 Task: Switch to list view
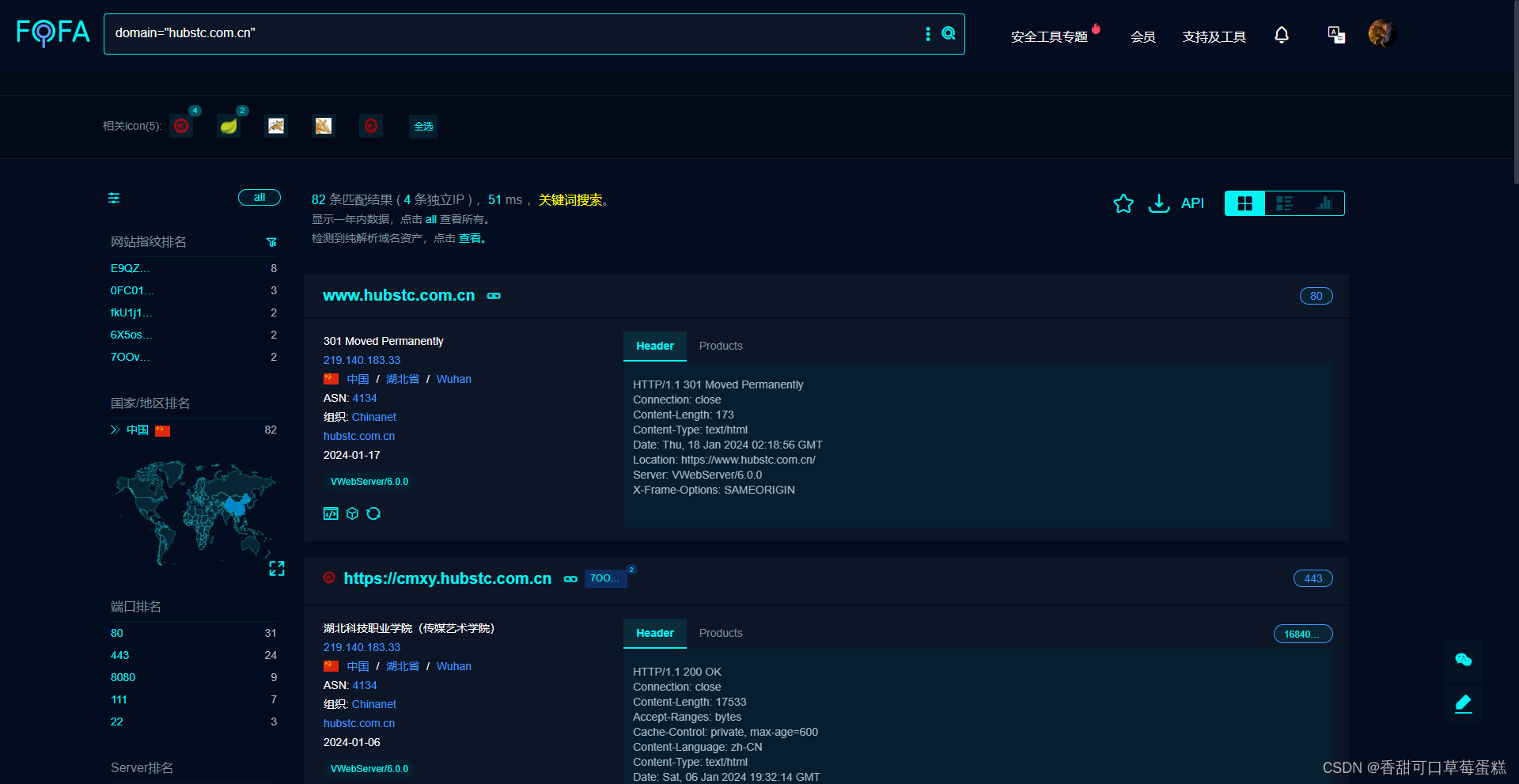(1285, 203)
